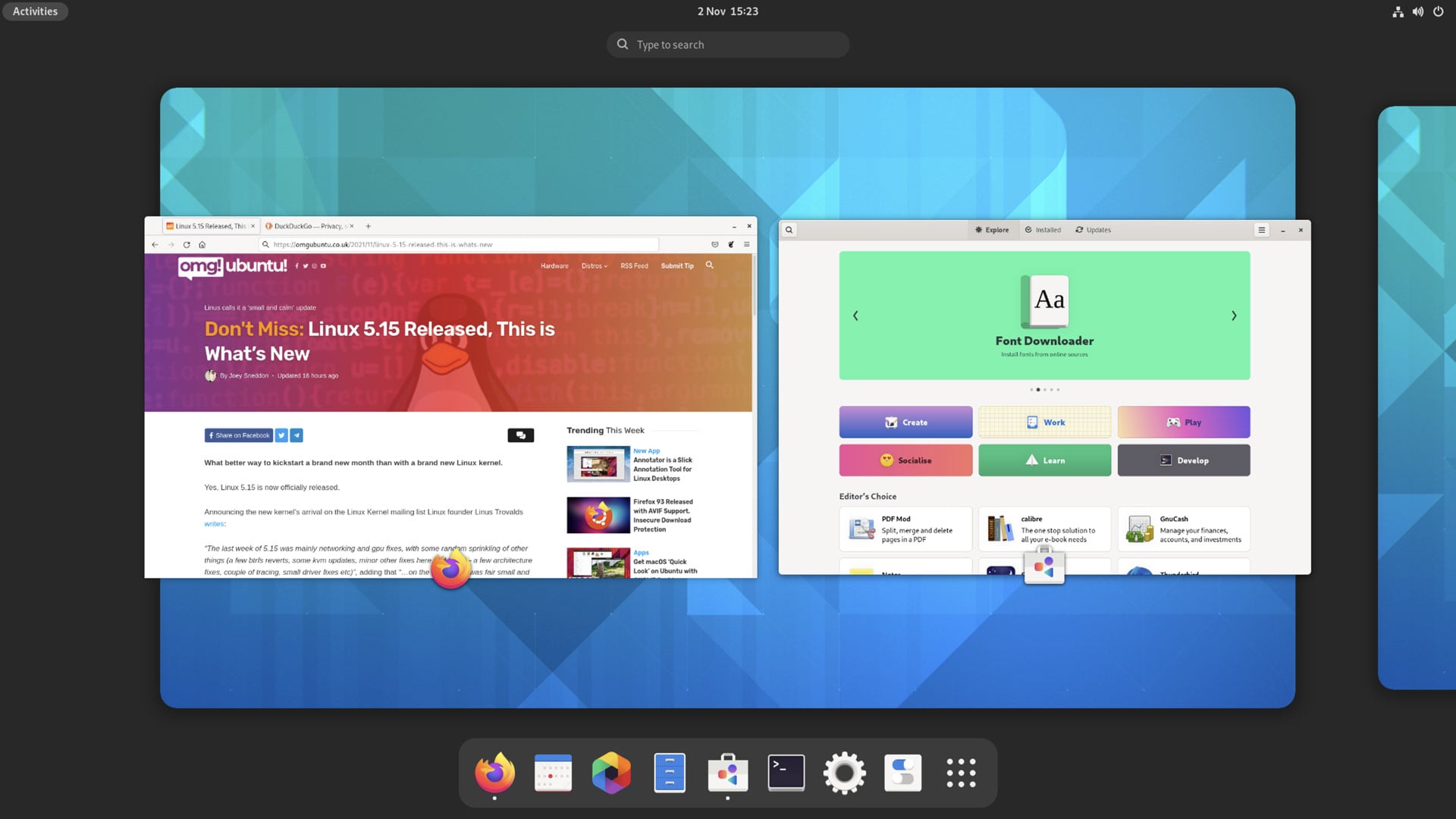The height and width of the screenshot is (819, 1456).
Task: Expand the app grid menu dots indicator
Action: (x=960, y=772)
